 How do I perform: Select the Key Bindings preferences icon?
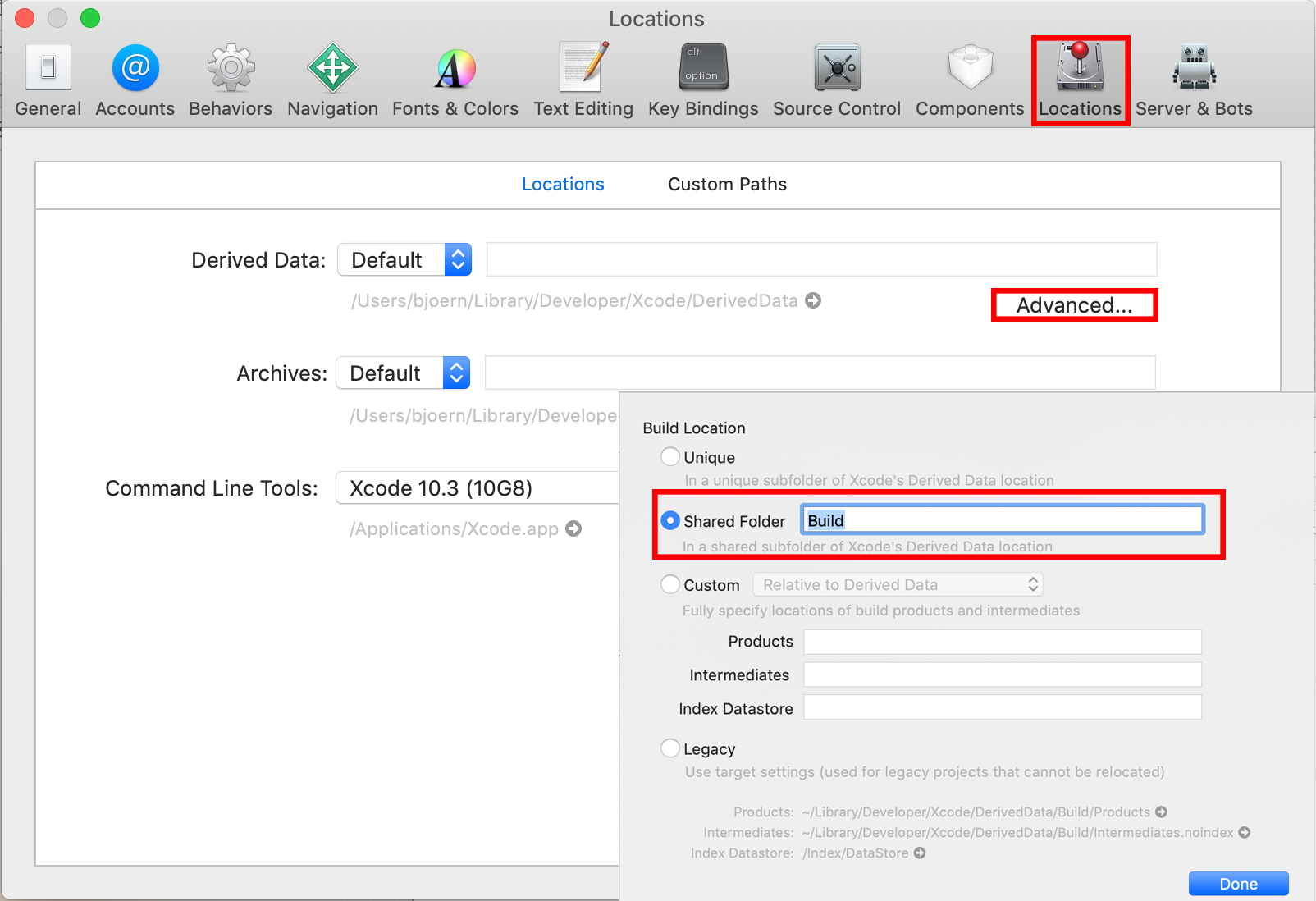click(x=702, y=78)
